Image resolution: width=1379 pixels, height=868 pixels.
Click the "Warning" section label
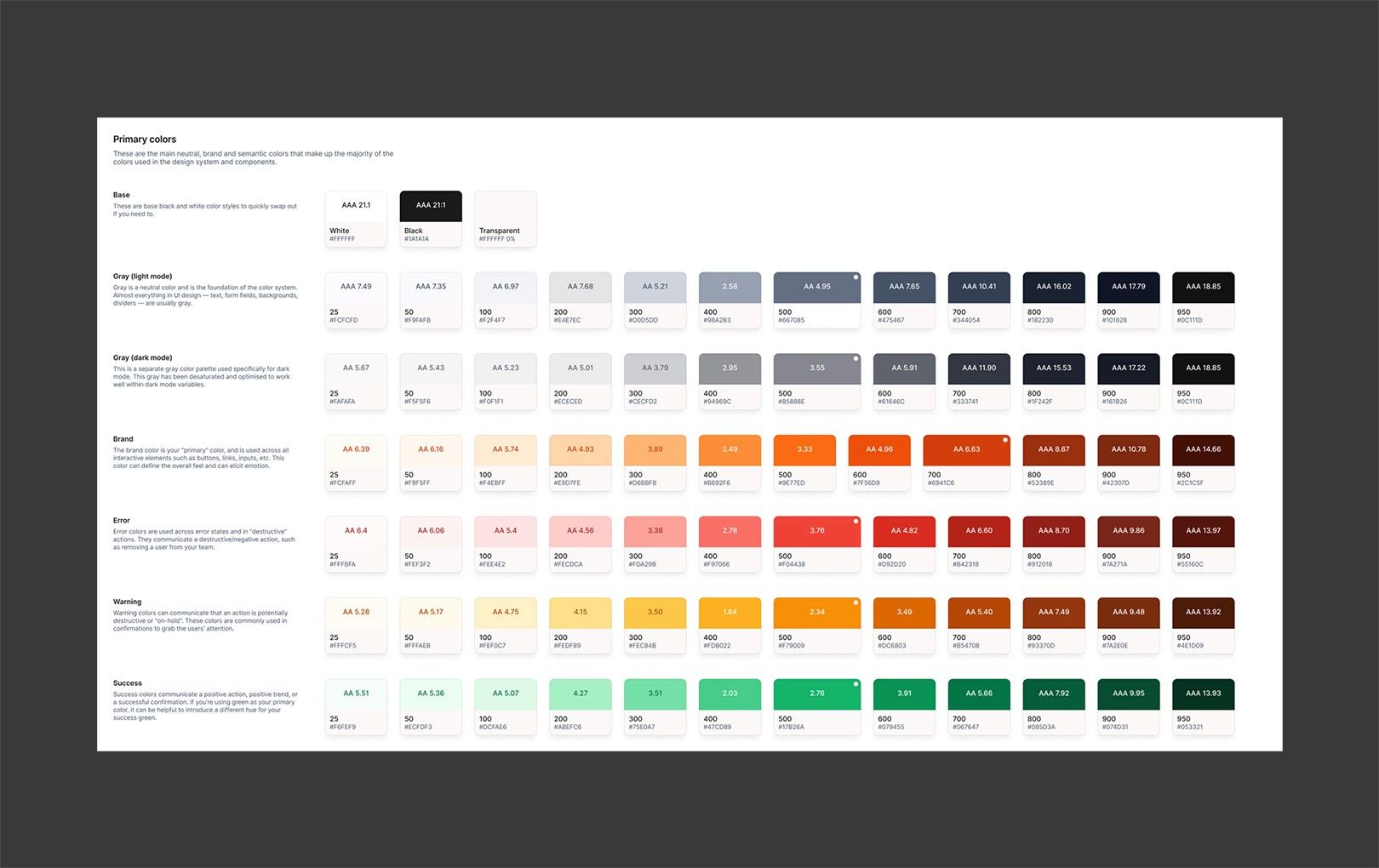coord(128,602)
